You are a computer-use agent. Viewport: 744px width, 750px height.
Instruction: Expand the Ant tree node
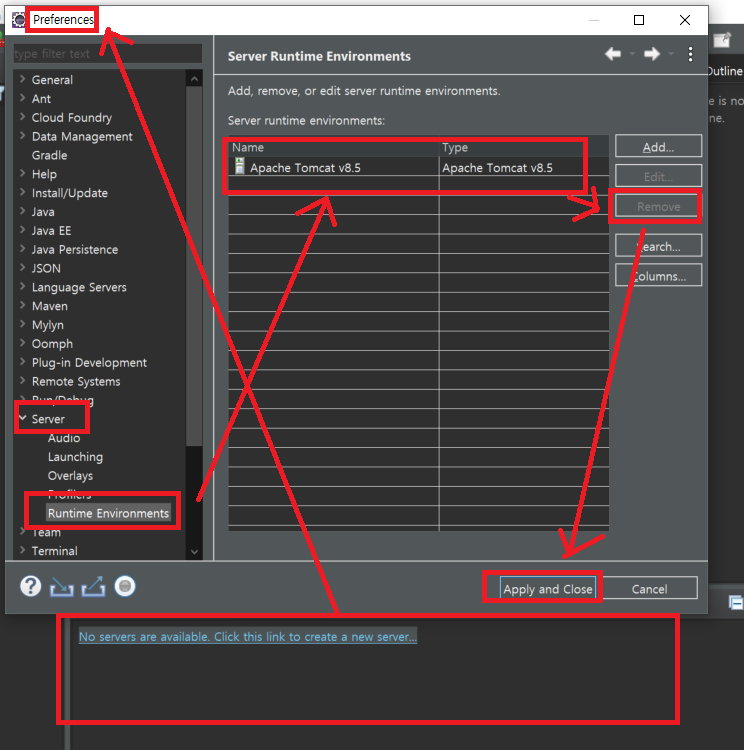click(x=22, y=98)
